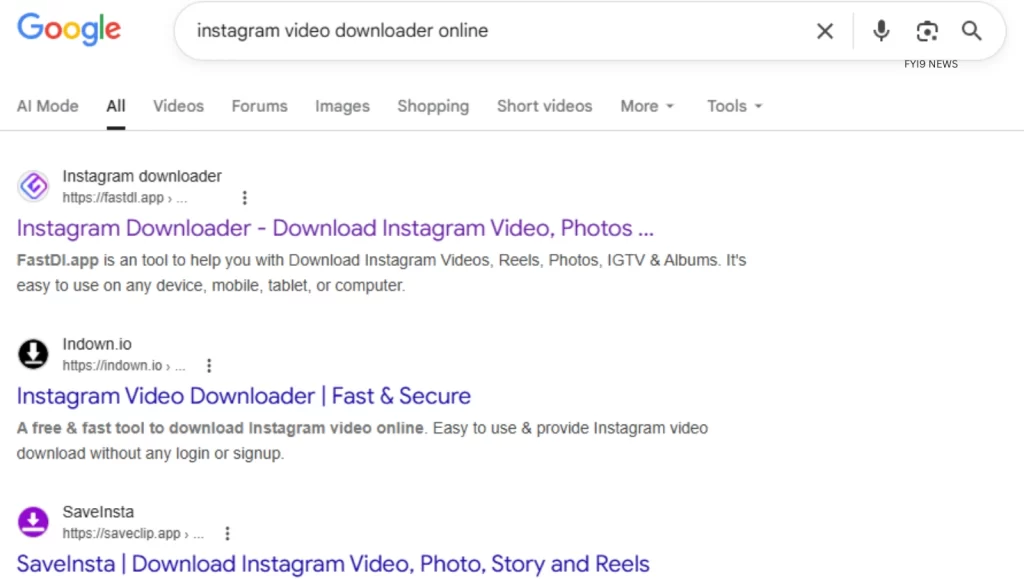Click the SaveInsta site name
1024x579 pixels.
pos(98,512)
